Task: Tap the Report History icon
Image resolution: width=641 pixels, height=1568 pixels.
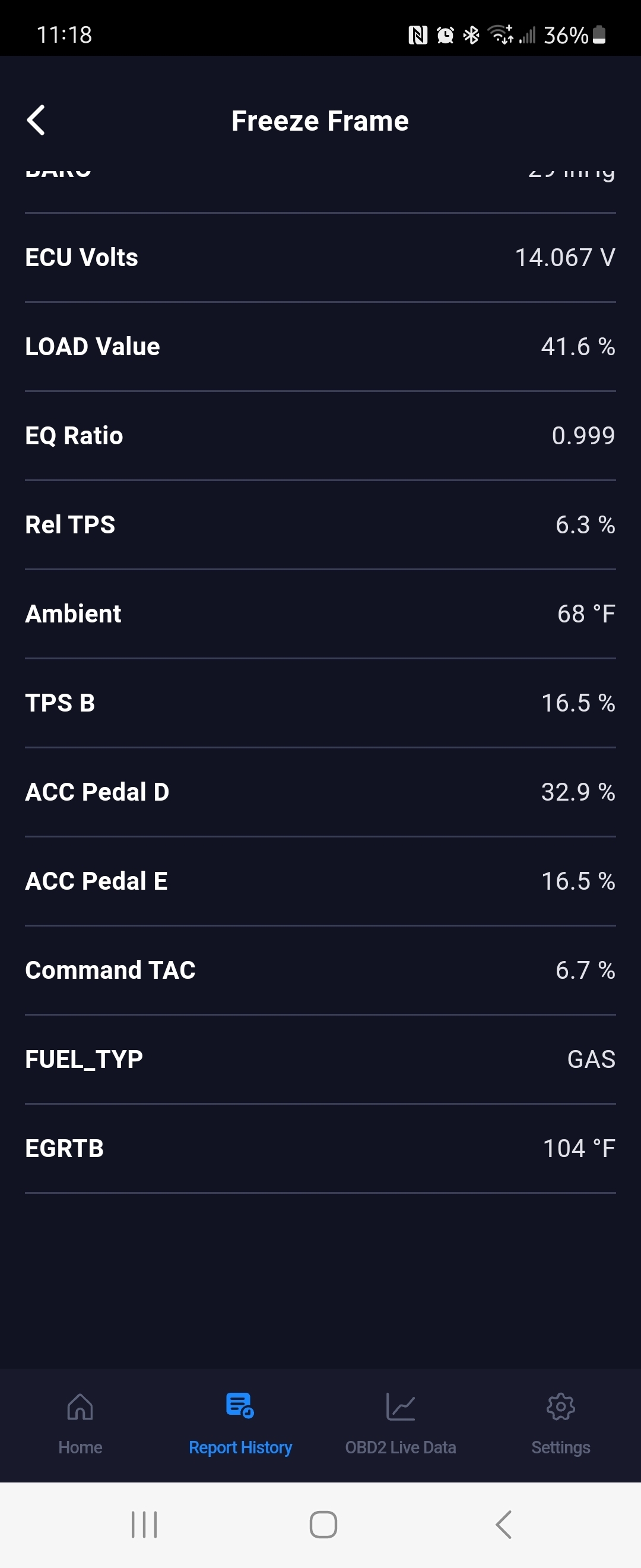Action: tap(240, 1405)
